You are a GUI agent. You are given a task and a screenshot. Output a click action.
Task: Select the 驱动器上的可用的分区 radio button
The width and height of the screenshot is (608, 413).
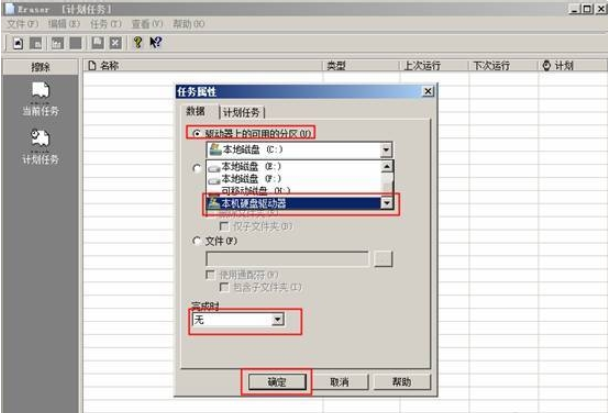pyautogui.click(x=198, y=132)
